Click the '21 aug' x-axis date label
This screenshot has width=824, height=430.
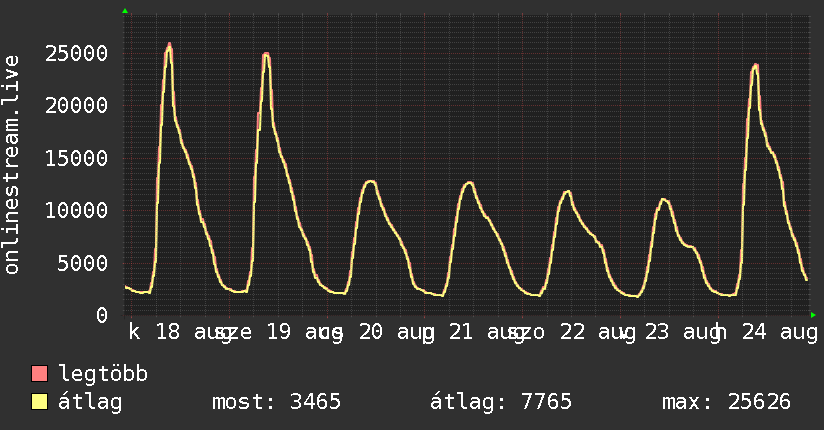487,332
